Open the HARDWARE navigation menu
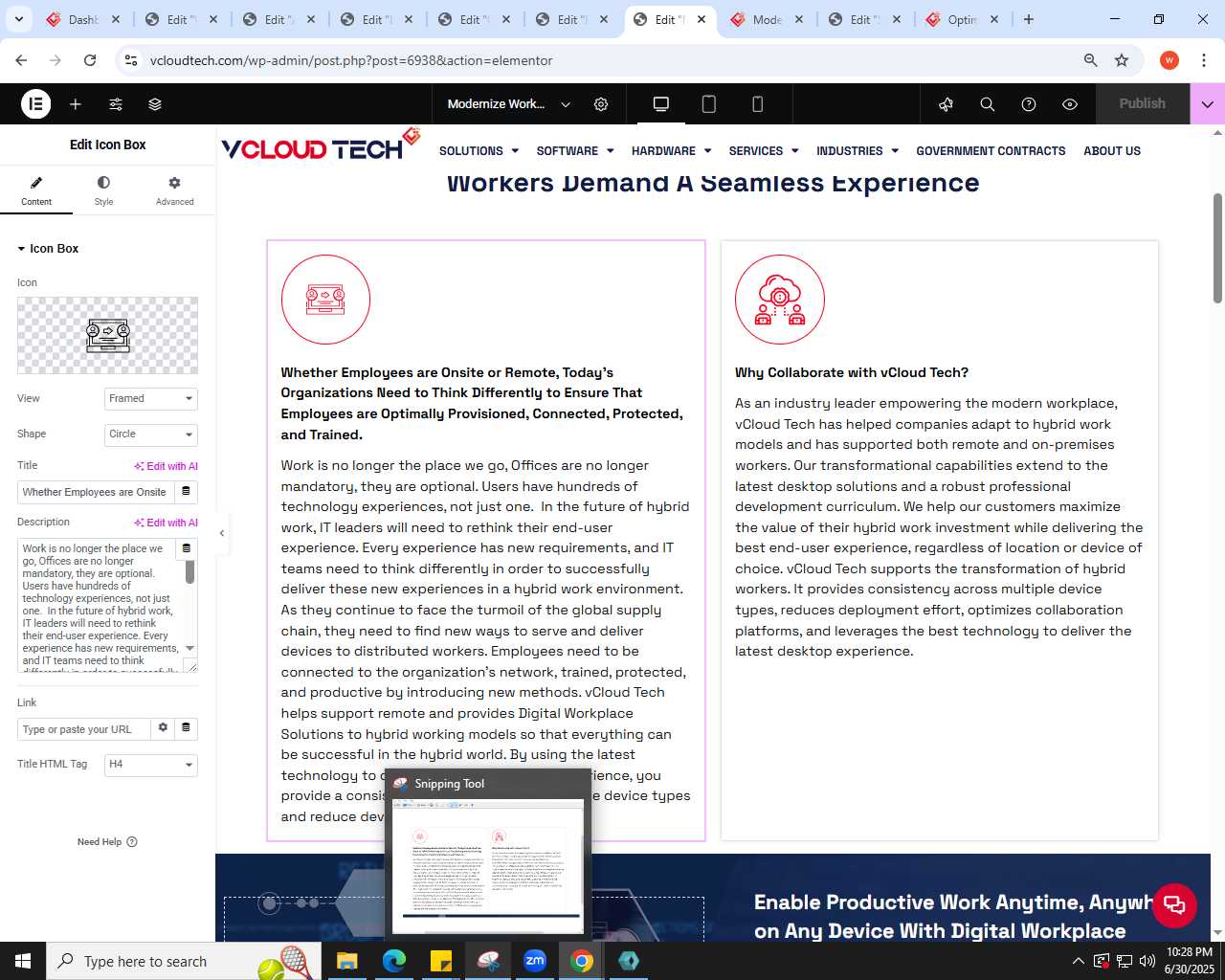 click(671, 151)
